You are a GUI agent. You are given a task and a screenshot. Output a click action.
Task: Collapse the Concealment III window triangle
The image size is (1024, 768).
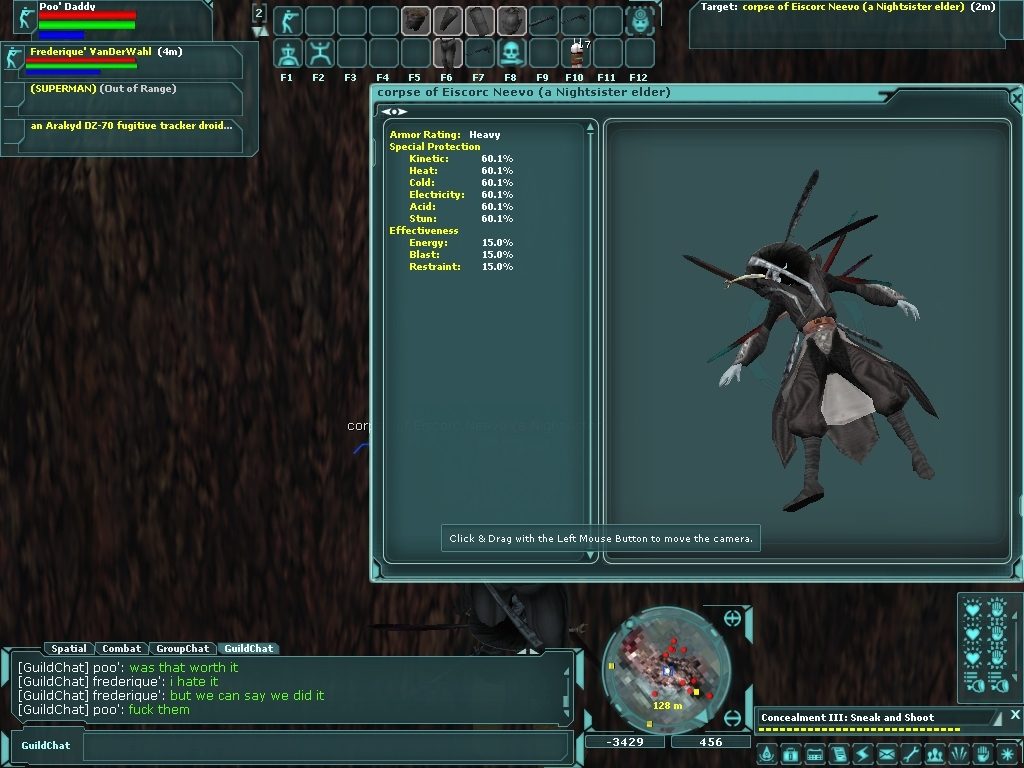pyautogui.click(x=997, y=718)
